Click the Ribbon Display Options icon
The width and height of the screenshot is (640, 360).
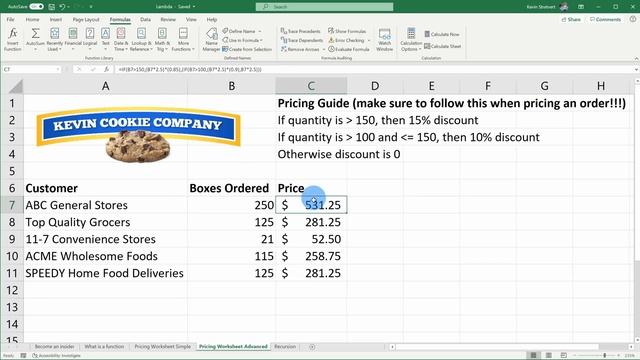(x=581, y=7)
